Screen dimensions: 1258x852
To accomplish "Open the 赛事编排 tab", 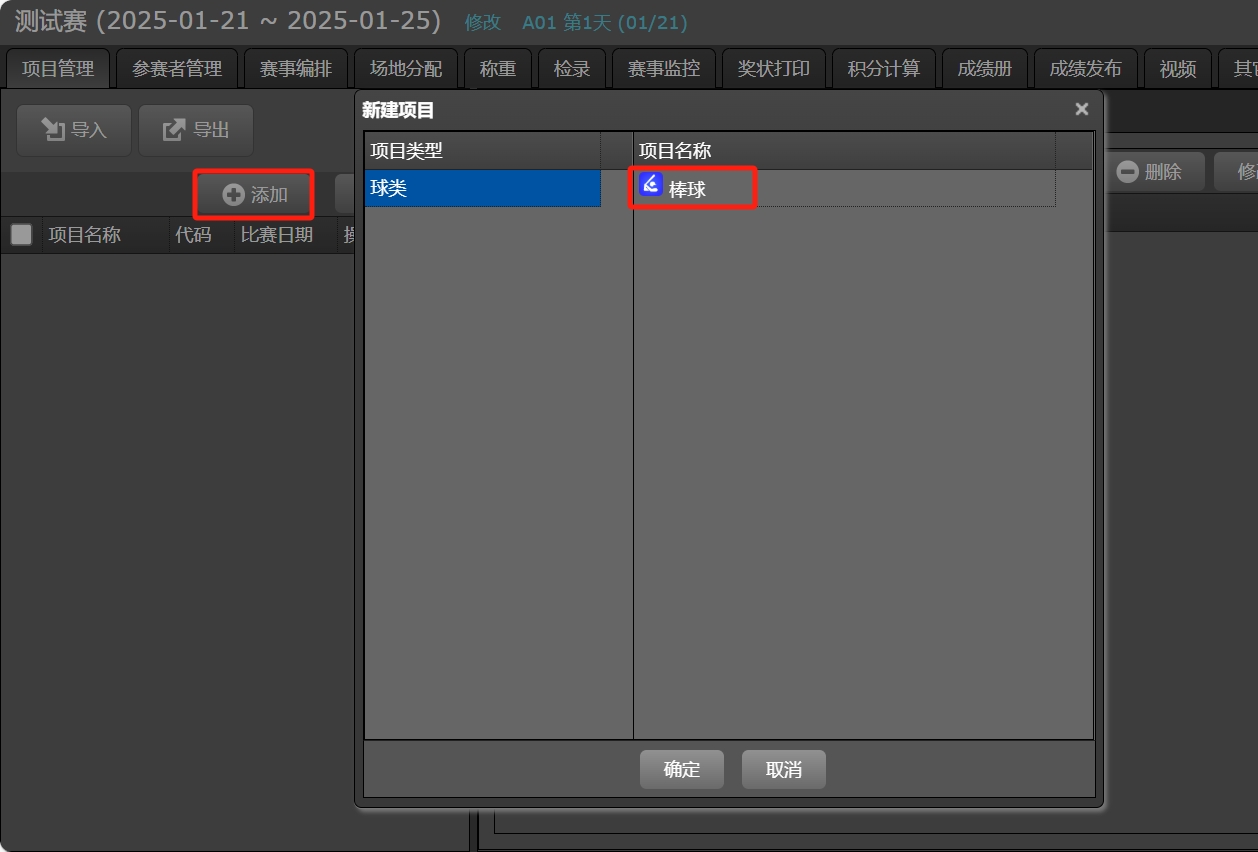I will (x=296, y=69).
